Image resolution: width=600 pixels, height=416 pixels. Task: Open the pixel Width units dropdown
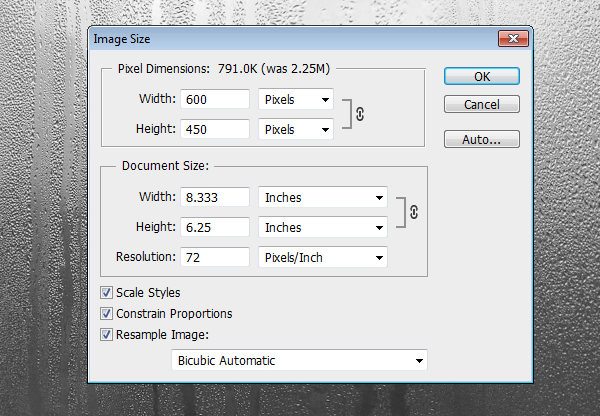pyautogui.click(x=296, y=99)
